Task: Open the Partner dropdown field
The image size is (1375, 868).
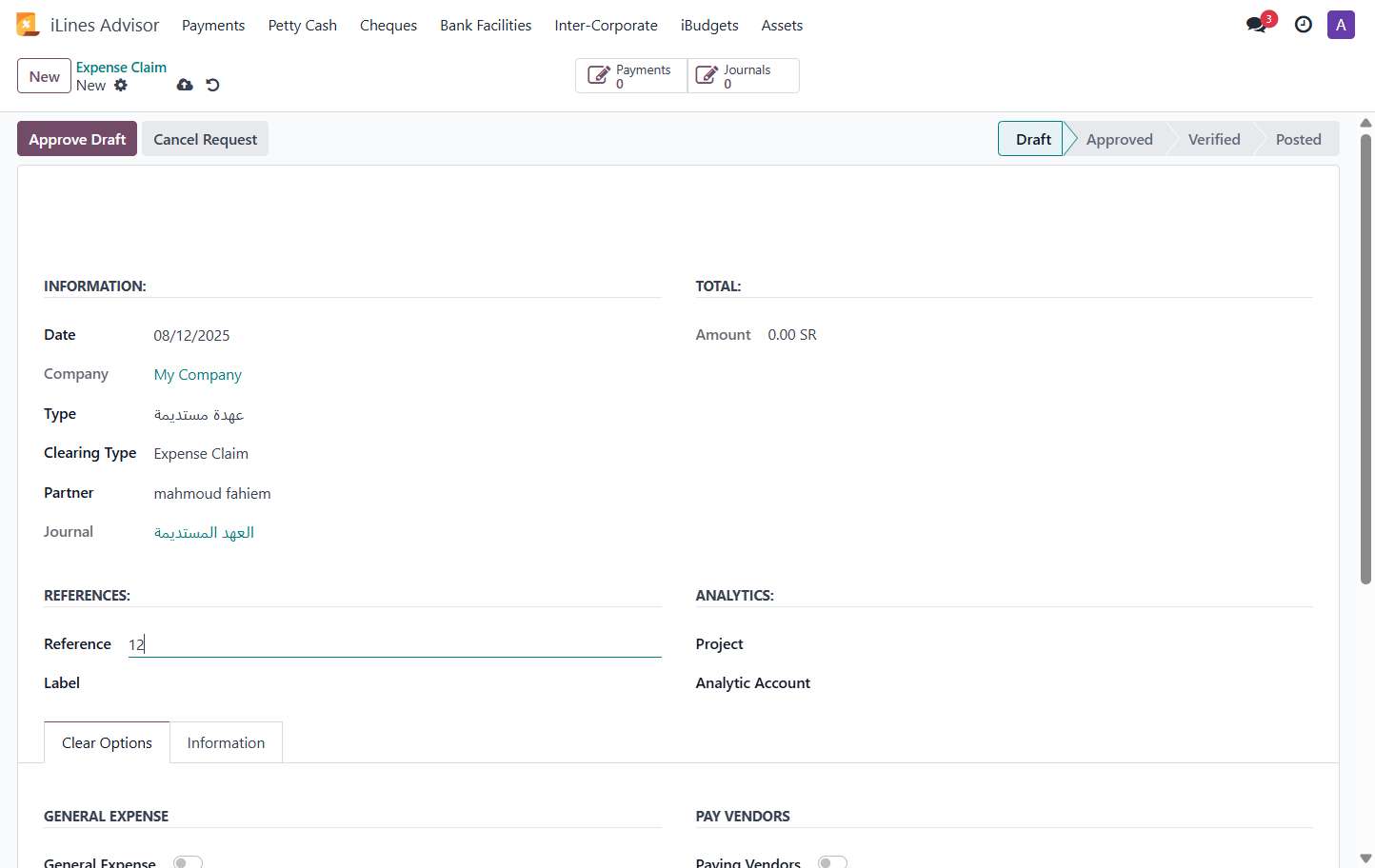Action: 408,493
